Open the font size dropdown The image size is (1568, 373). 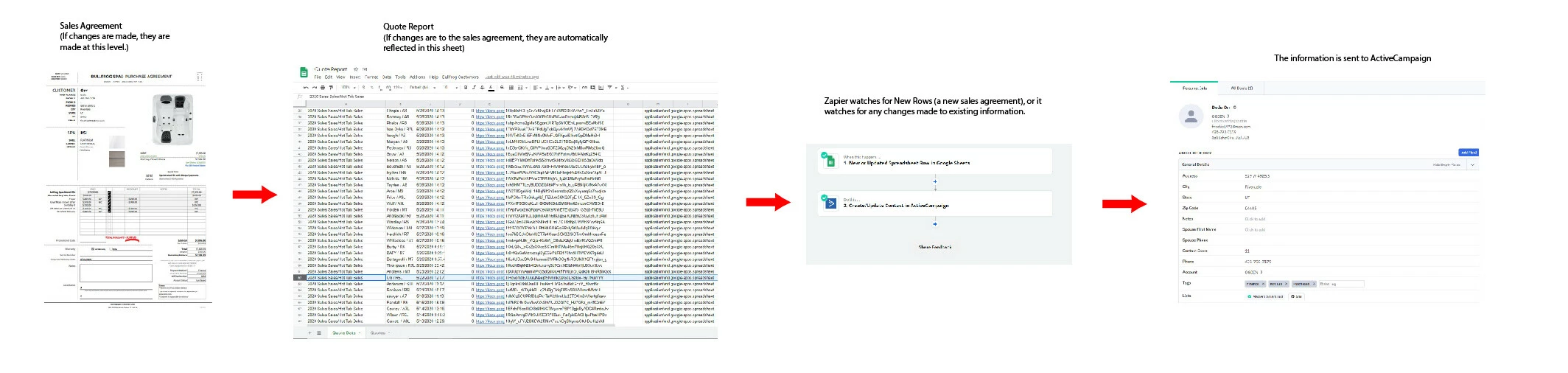point(450,87)
